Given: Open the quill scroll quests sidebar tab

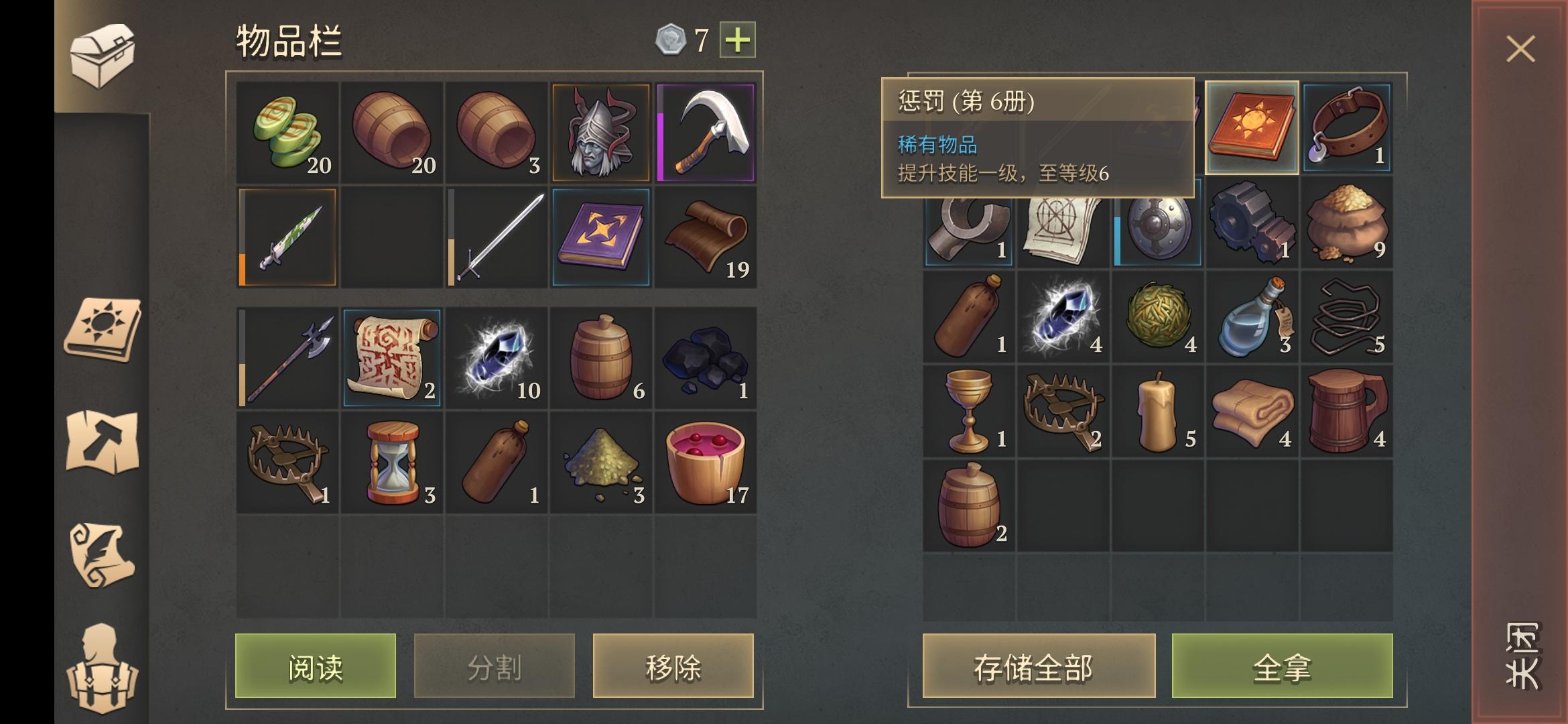Looking at the screenshot, I should [102, 555].
